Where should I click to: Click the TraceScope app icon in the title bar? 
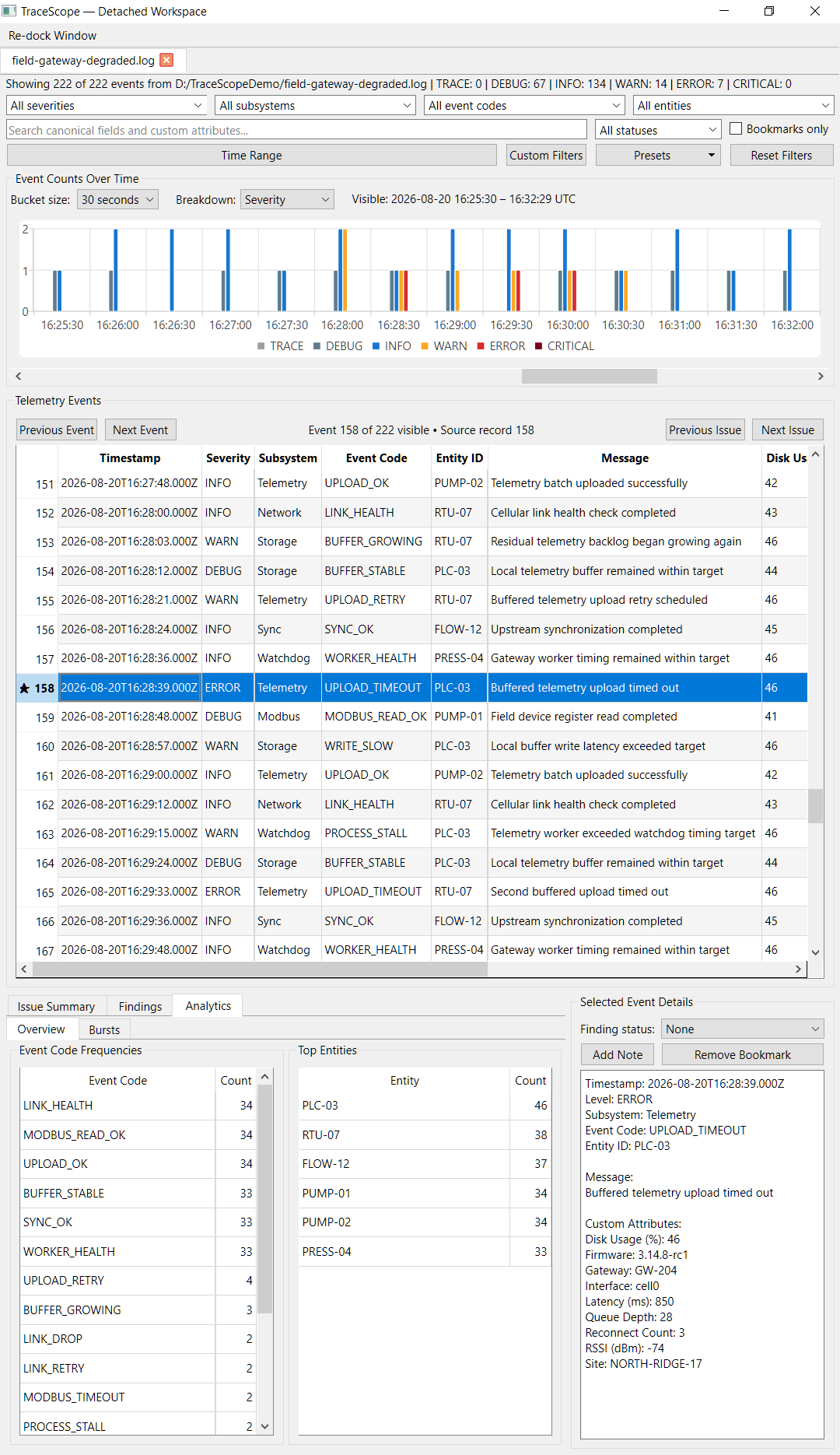pyautogui.click(x=9, y=11)
